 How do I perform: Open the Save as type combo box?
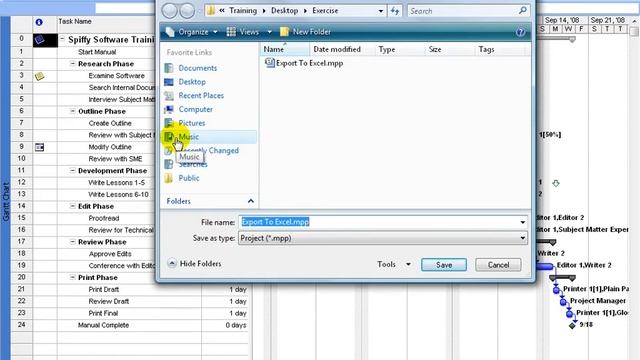382,238
